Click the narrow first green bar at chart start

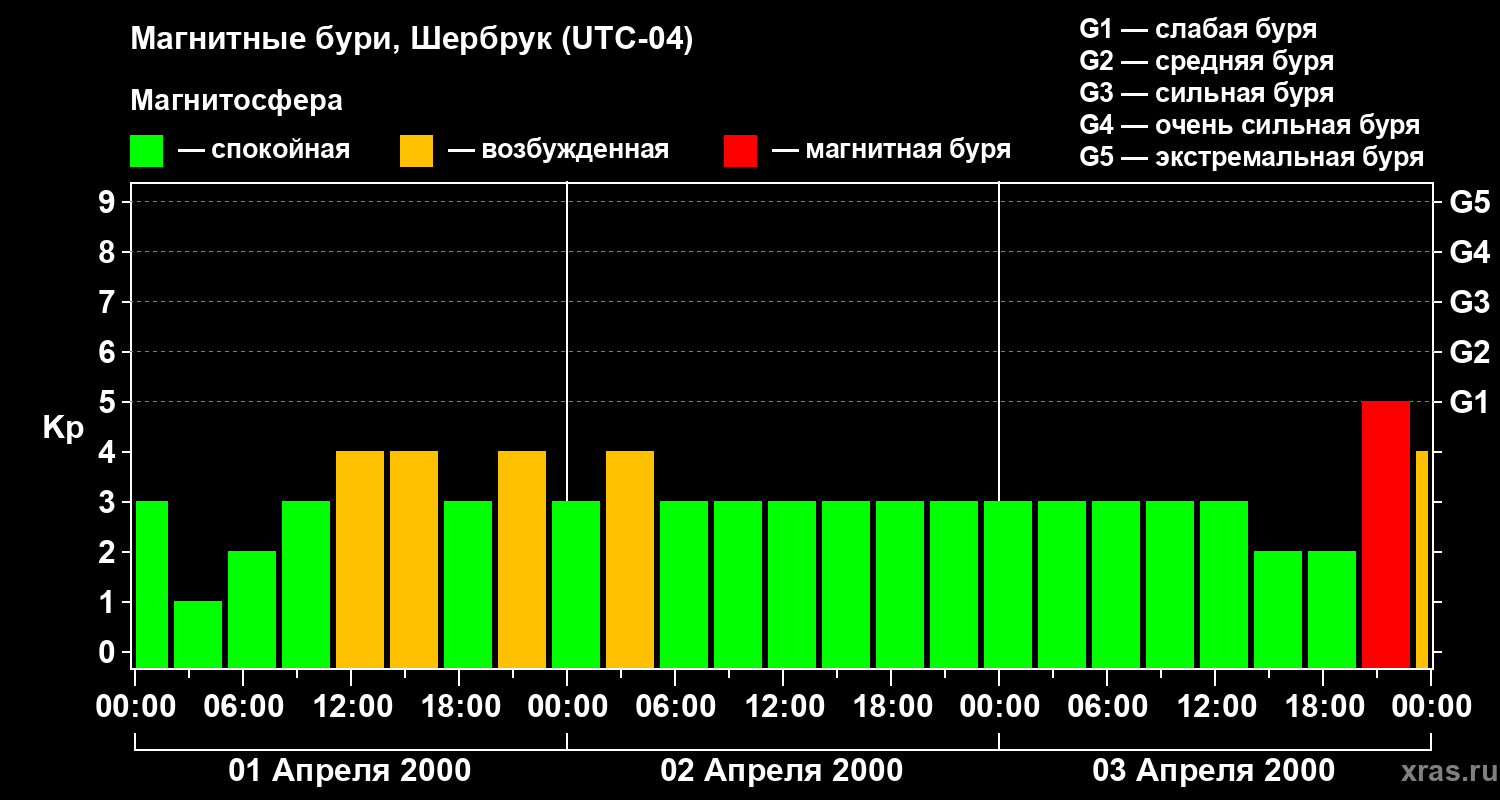[x=151, y=585]
